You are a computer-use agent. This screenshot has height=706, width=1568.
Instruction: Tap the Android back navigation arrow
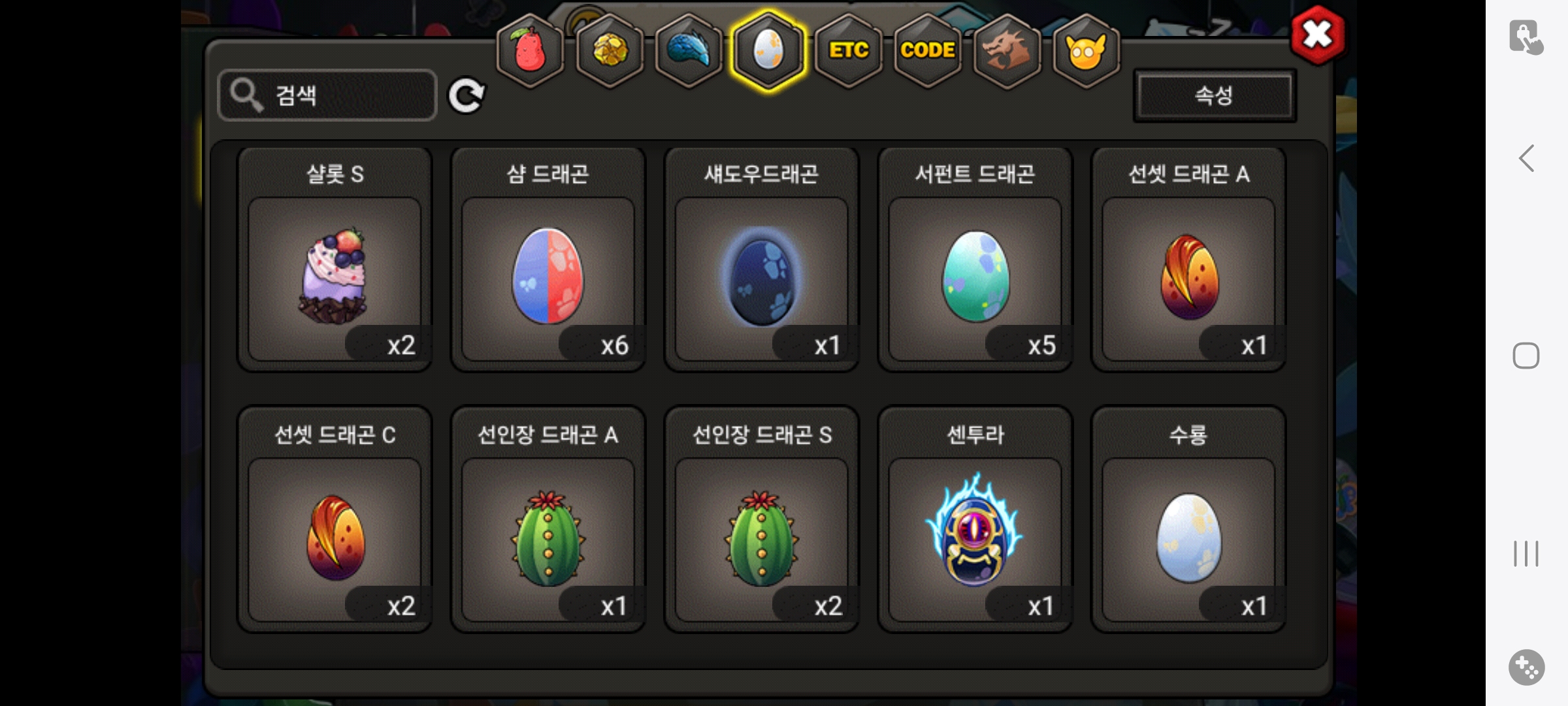click(x=1526, y=158)
